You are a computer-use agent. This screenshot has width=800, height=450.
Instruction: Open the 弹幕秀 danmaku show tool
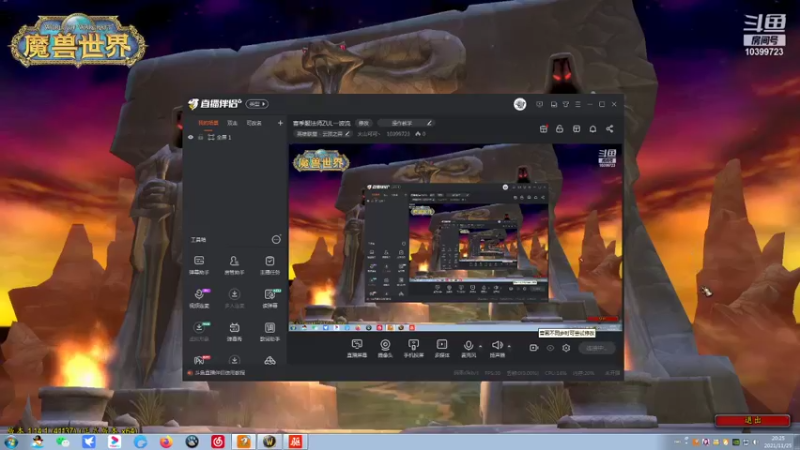point(234,332)
